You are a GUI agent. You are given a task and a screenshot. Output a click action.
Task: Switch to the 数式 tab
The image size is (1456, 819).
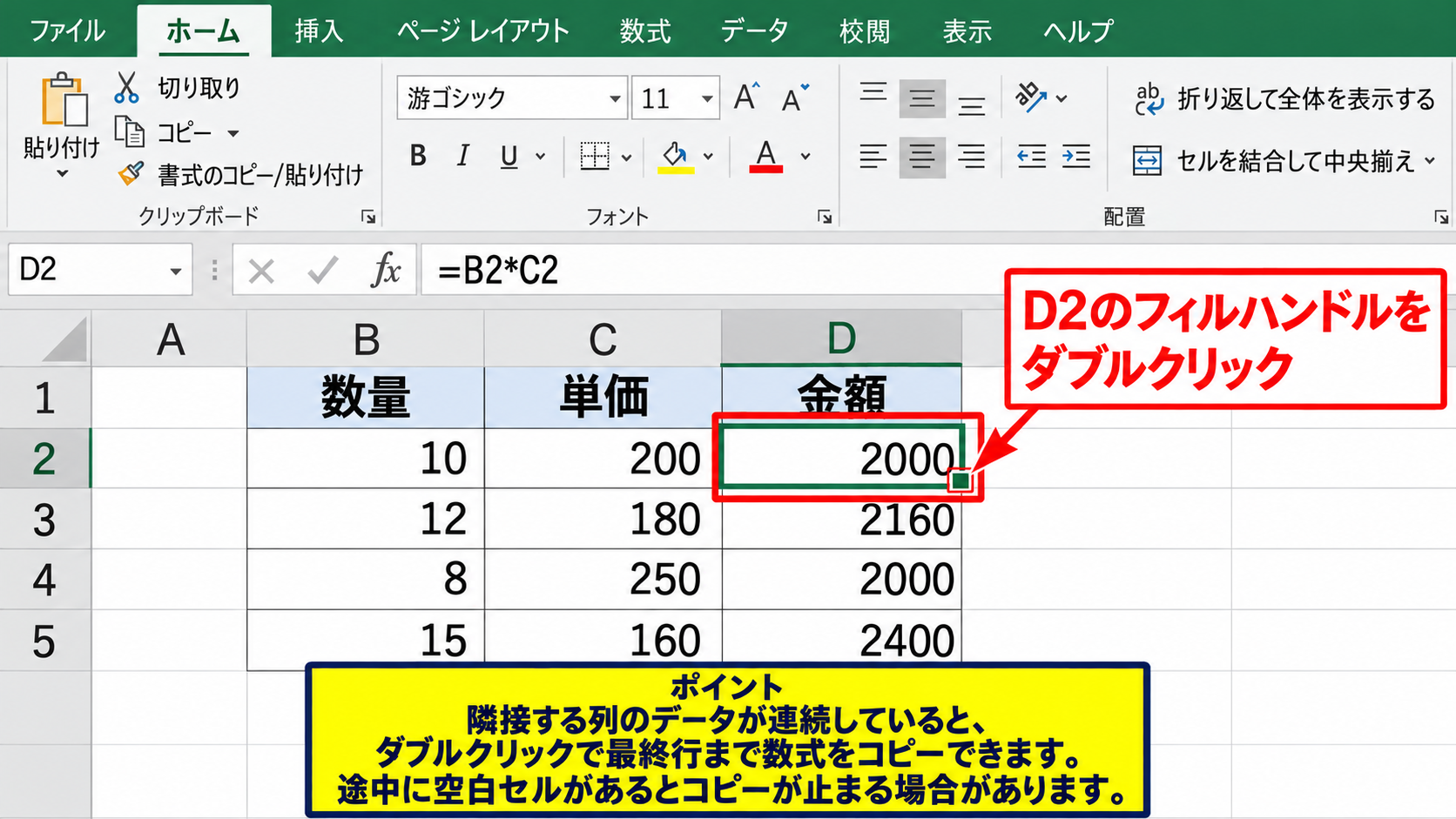coord(645,31)
